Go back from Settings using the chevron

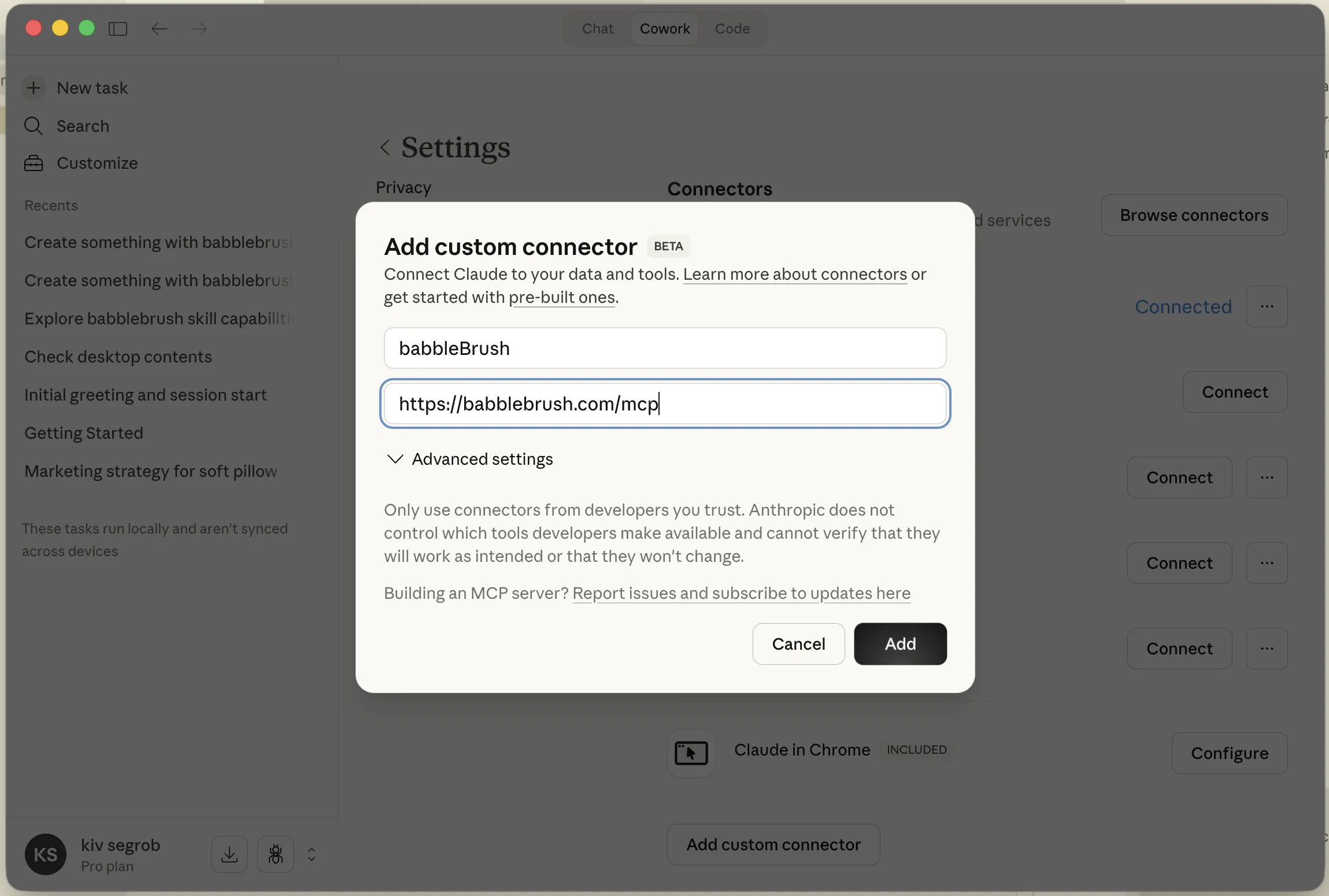[385, 147]
